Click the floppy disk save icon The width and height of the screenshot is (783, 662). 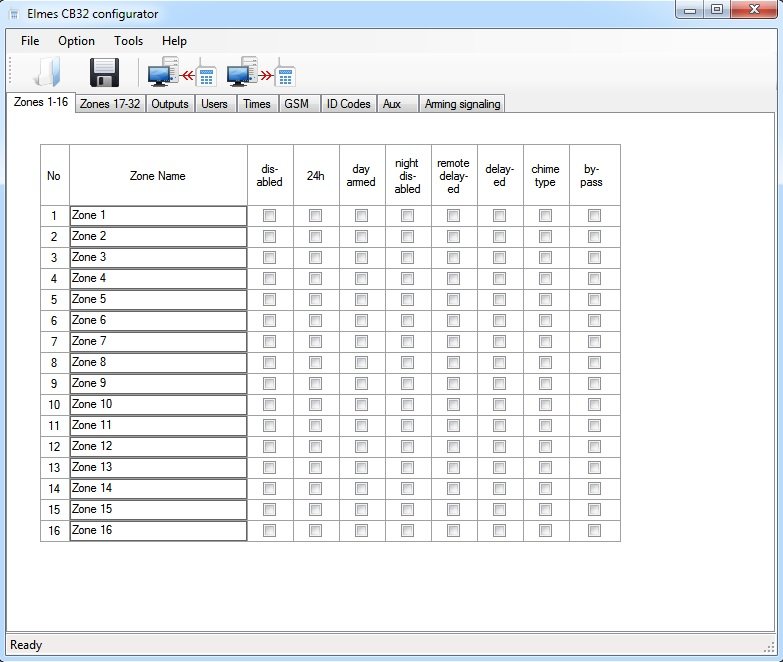[104, 73]
